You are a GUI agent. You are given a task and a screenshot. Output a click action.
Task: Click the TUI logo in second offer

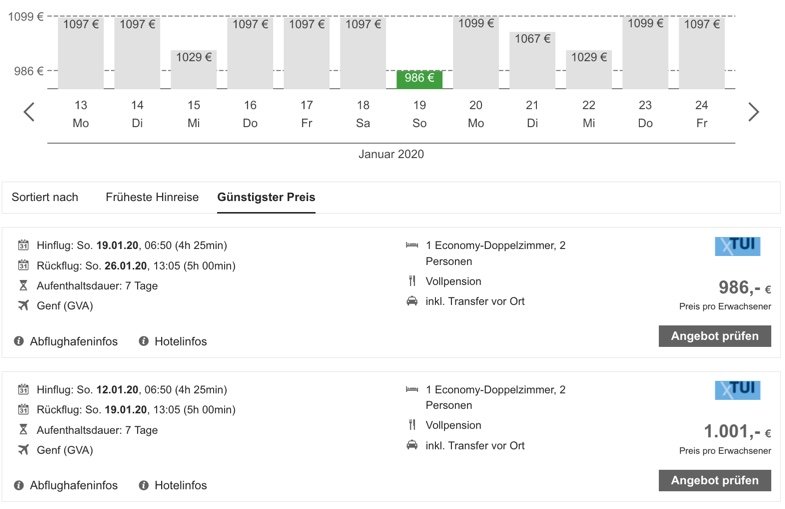(x=736, y=390)
